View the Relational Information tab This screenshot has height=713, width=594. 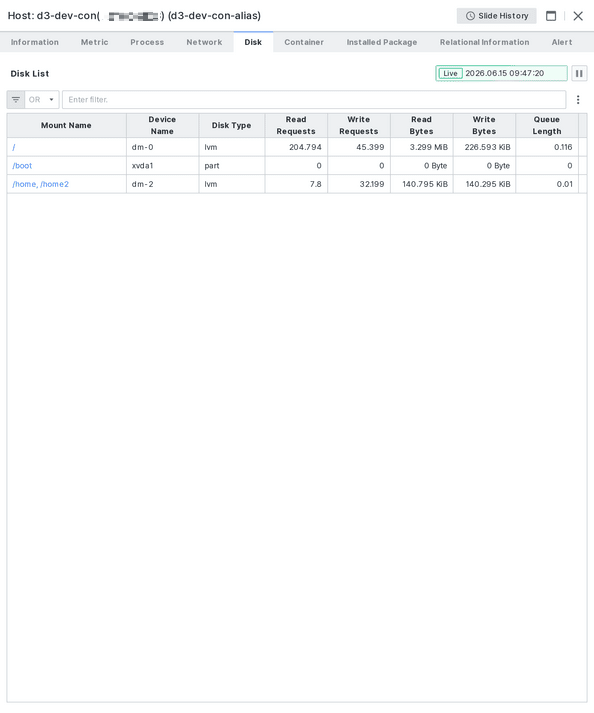484,42
